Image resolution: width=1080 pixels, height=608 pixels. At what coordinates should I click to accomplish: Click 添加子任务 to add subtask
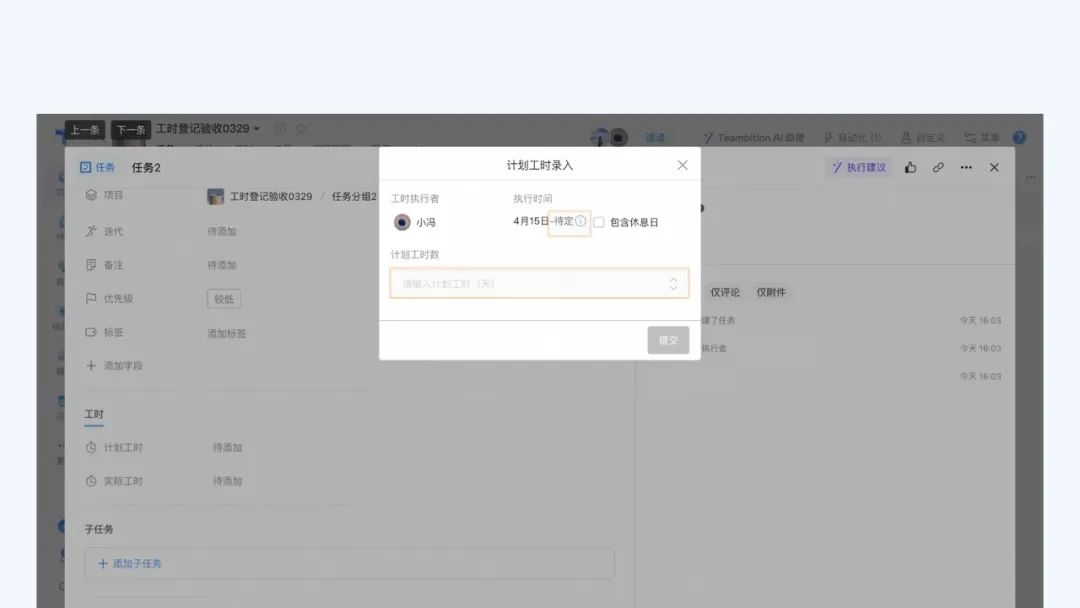click(130, 564)
